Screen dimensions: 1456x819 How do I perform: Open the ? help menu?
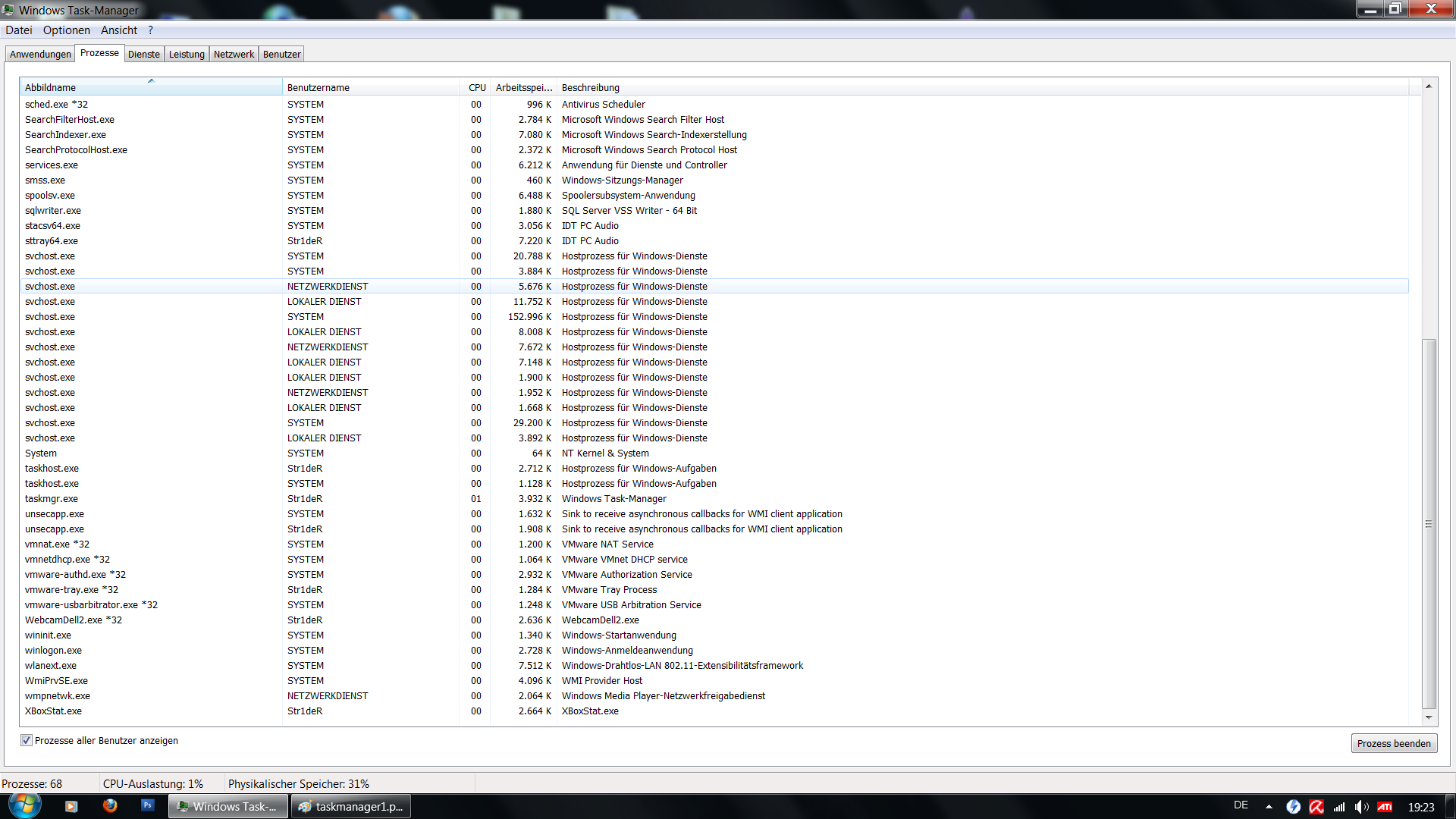(150, 30)
